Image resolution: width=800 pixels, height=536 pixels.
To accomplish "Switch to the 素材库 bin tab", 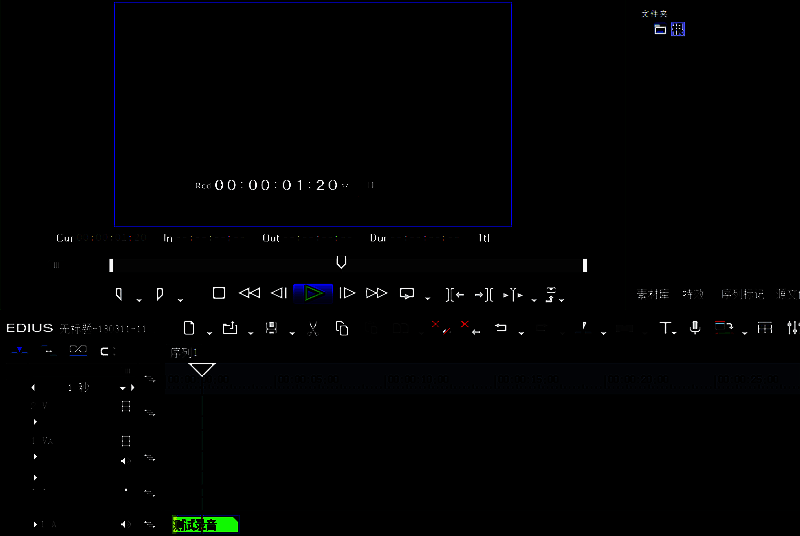I will pyautogui.click(x=651, y=294).
